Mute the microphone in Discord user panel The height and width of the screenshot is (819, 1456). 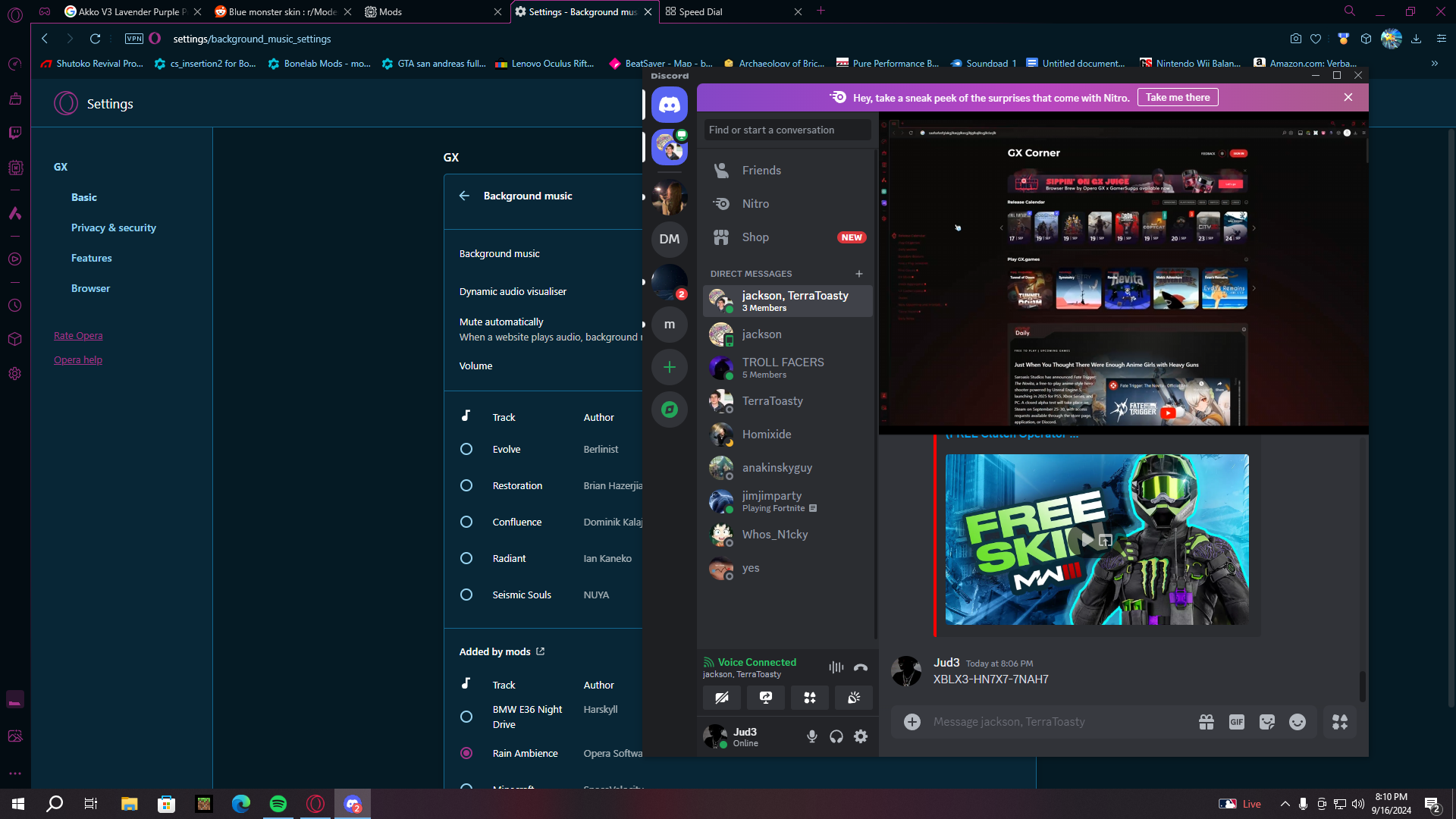811,736
